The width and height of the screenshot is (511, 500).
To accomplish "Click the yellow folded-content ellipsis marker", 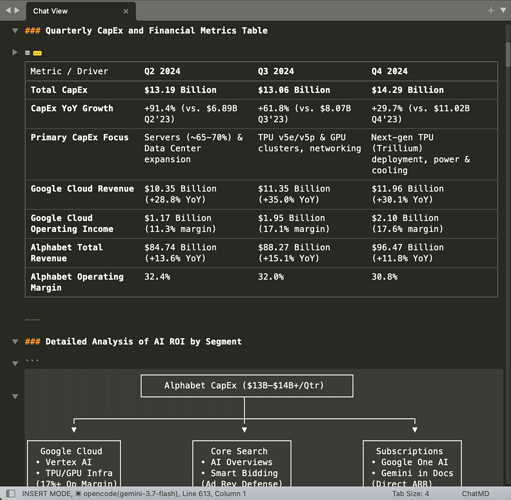I will point(37,53).
